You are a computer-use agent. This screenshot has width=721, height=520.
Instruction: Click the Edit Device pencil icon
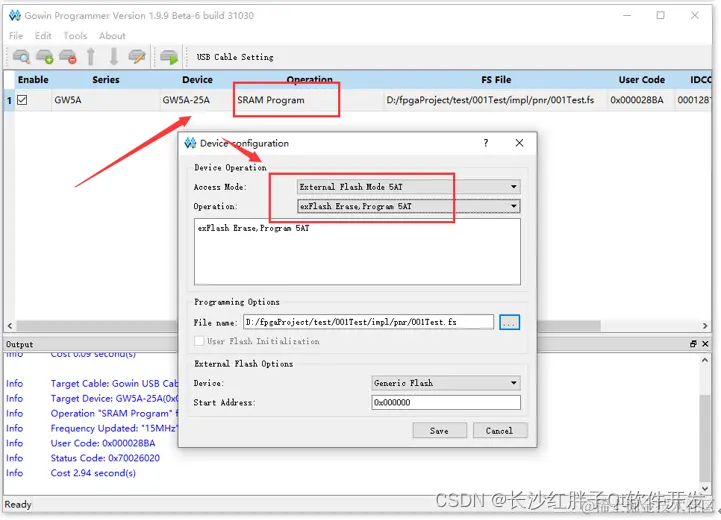(137, 57)
